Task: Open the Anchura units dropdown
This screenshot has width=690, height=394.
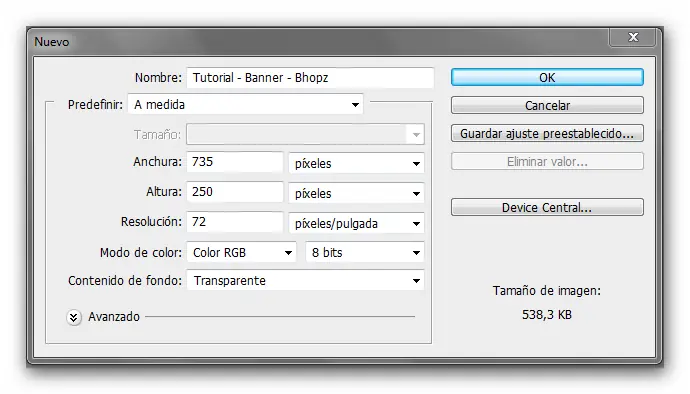Action: tap(356, 163)
